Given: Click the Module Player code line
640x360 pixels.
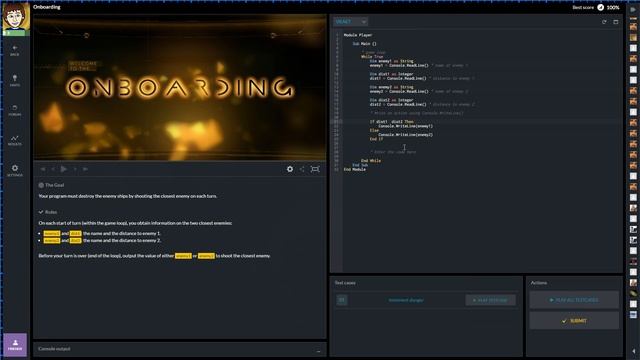Looking at the screenshot, I should pyautogui.click(x=358, y=35).
